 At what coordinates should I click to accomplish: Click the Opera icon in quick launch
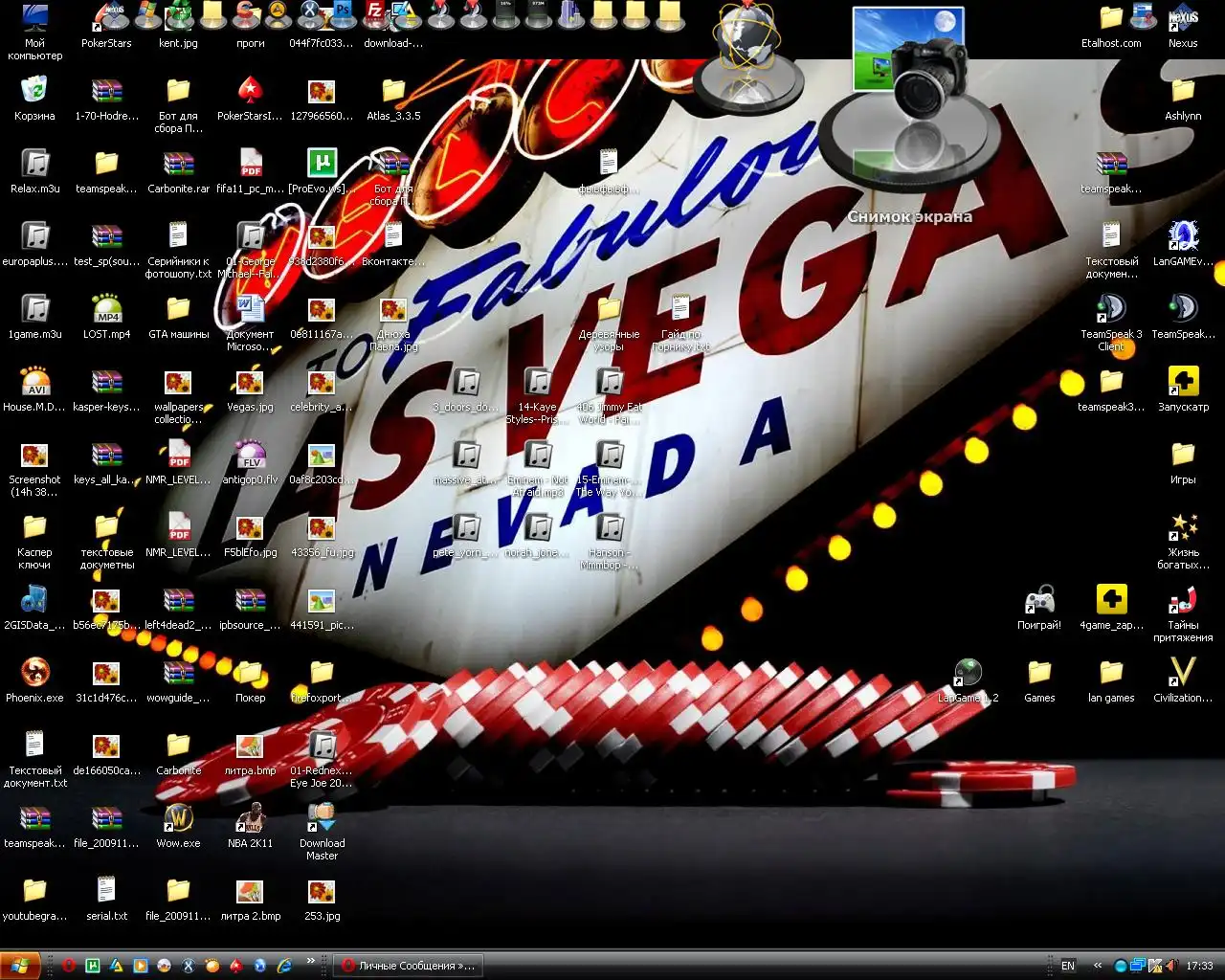[69, 966]
